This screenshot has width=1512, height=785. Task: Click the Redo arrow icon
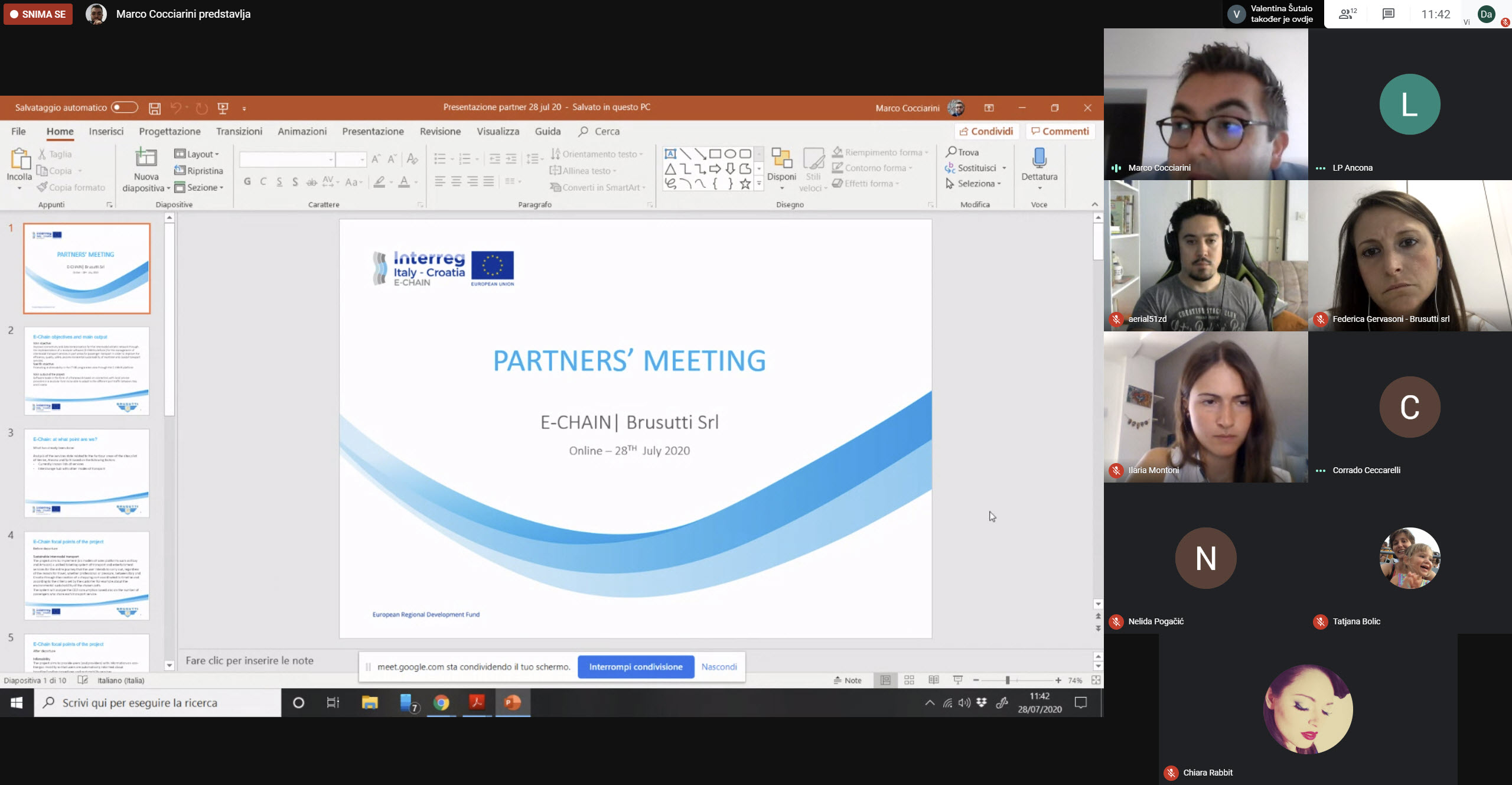[201, 108]
